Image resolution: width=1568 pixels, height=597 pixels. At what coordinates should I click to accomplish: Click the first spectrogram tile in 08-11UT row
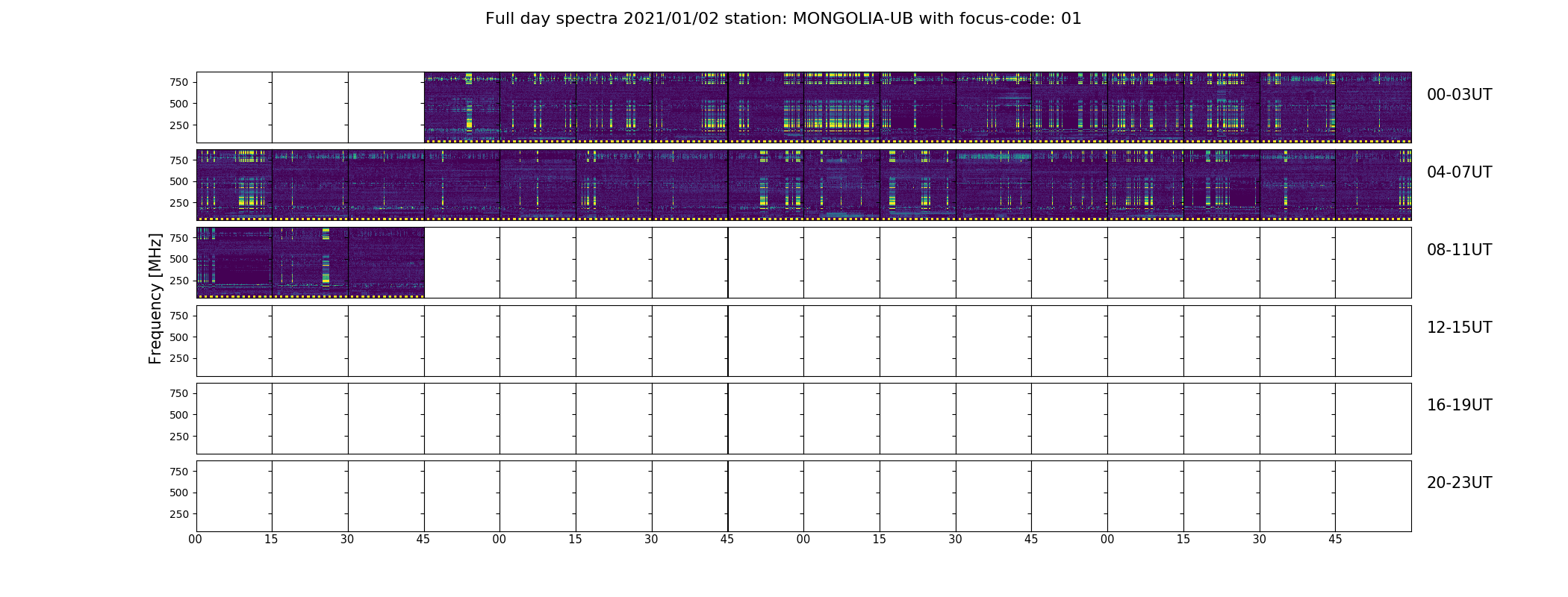[234, 263]
